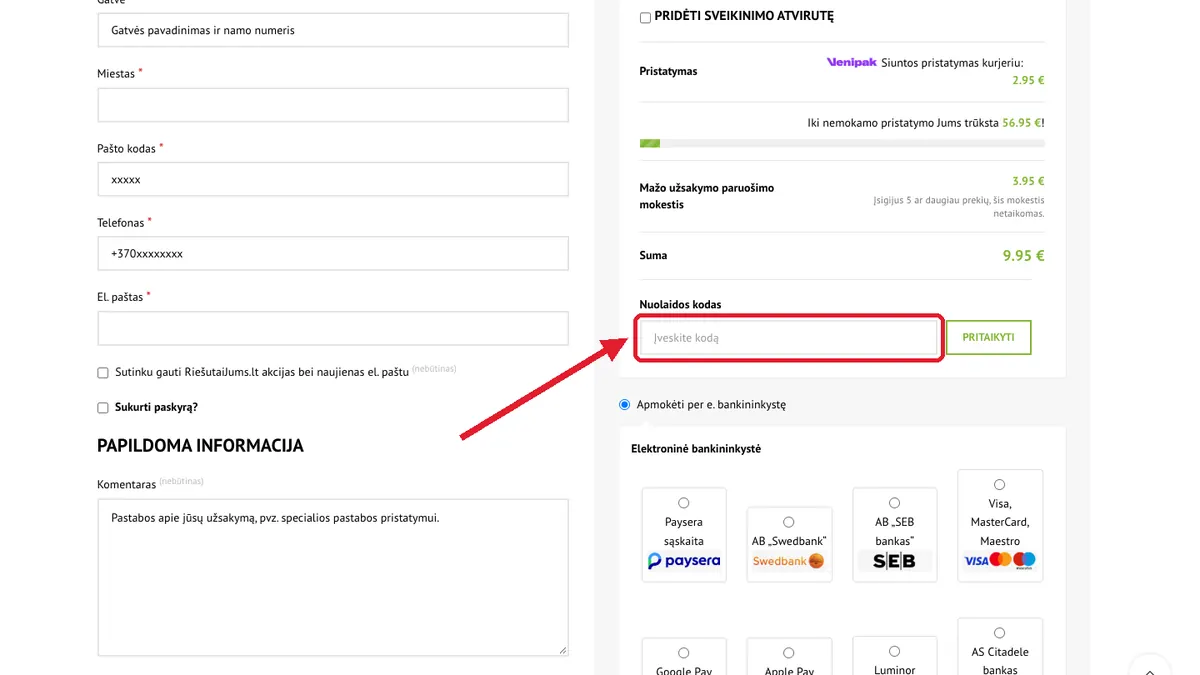Click the small order fee '3.95 €'
1200x675 pixels.
point(1028,181)
